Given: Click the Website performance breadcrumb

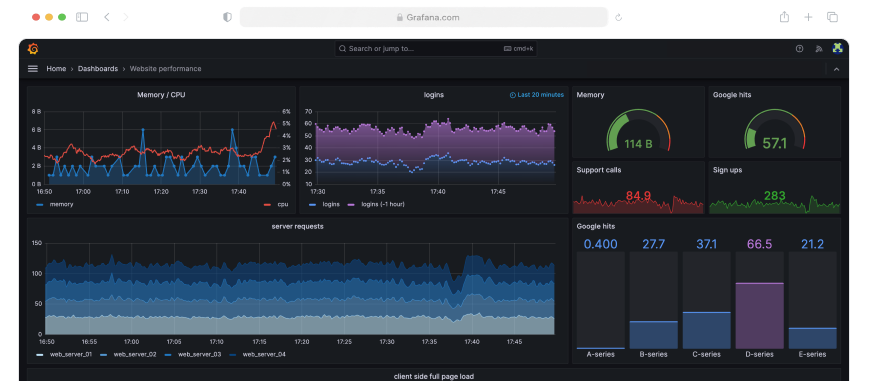Looking at the screenshot, I should [165, 69].
